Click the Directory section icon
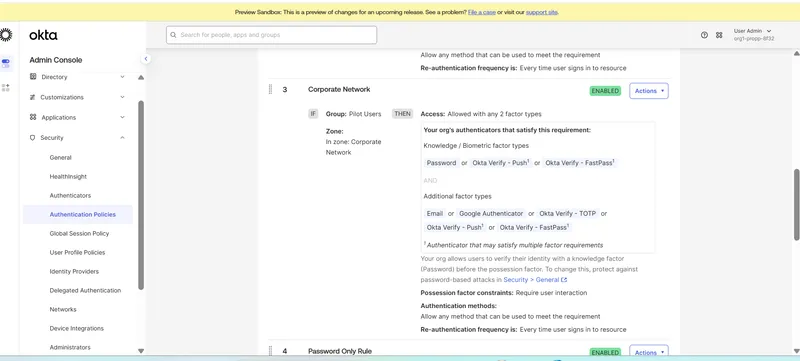The height and width of the screenshot is (361, 800). pyautogui.click(x=33, y=77)
